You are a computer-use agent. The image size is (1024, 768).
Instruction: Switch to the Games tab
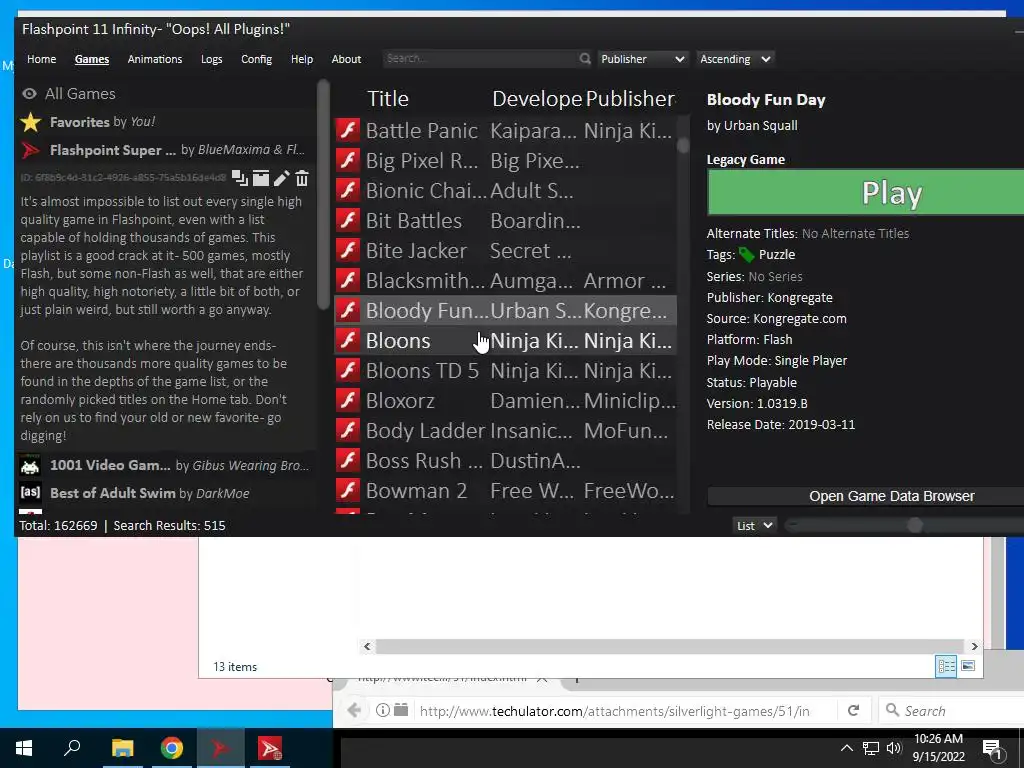coord(91,59)
